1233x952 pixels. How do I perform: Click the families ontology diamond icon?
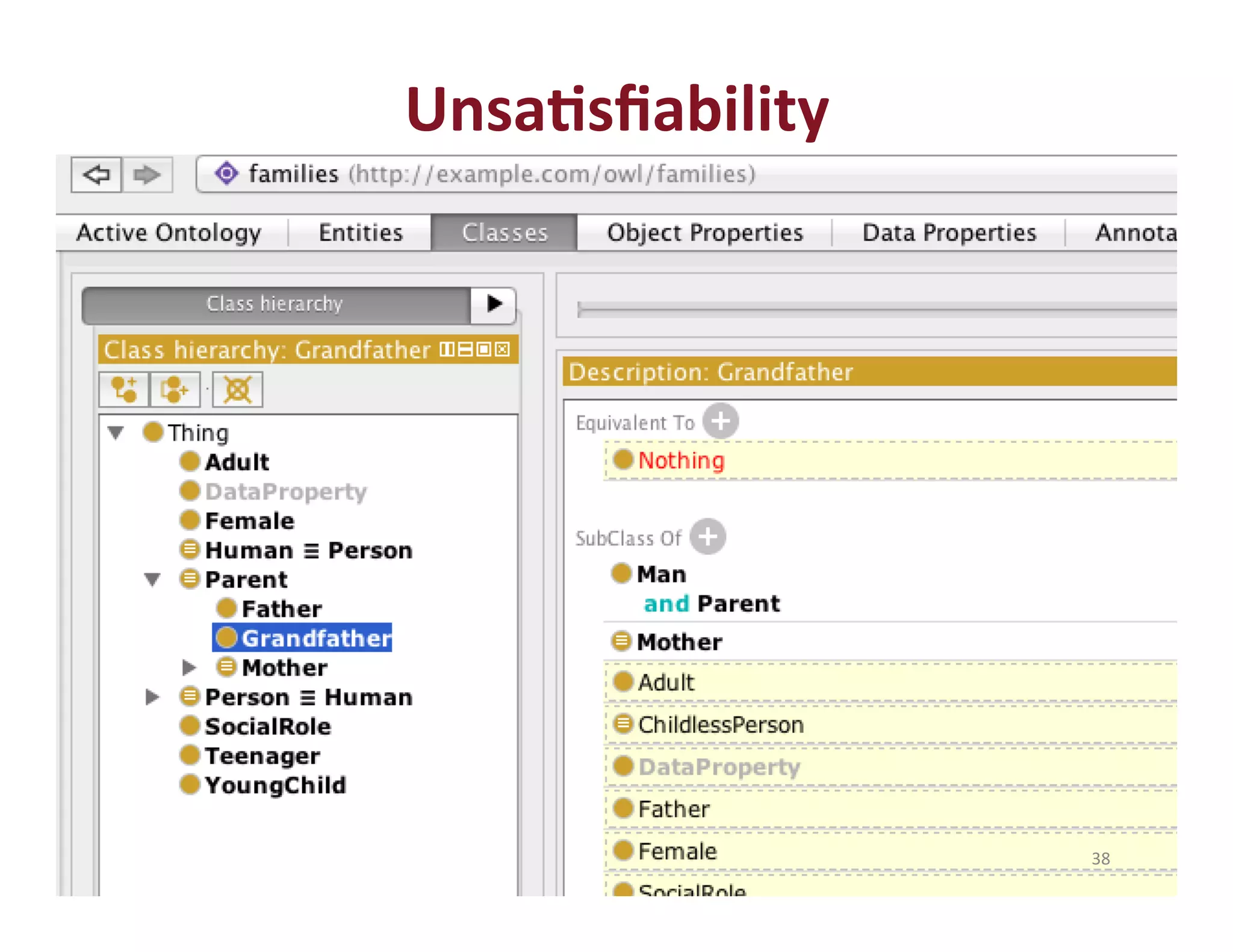coord(227,174)
